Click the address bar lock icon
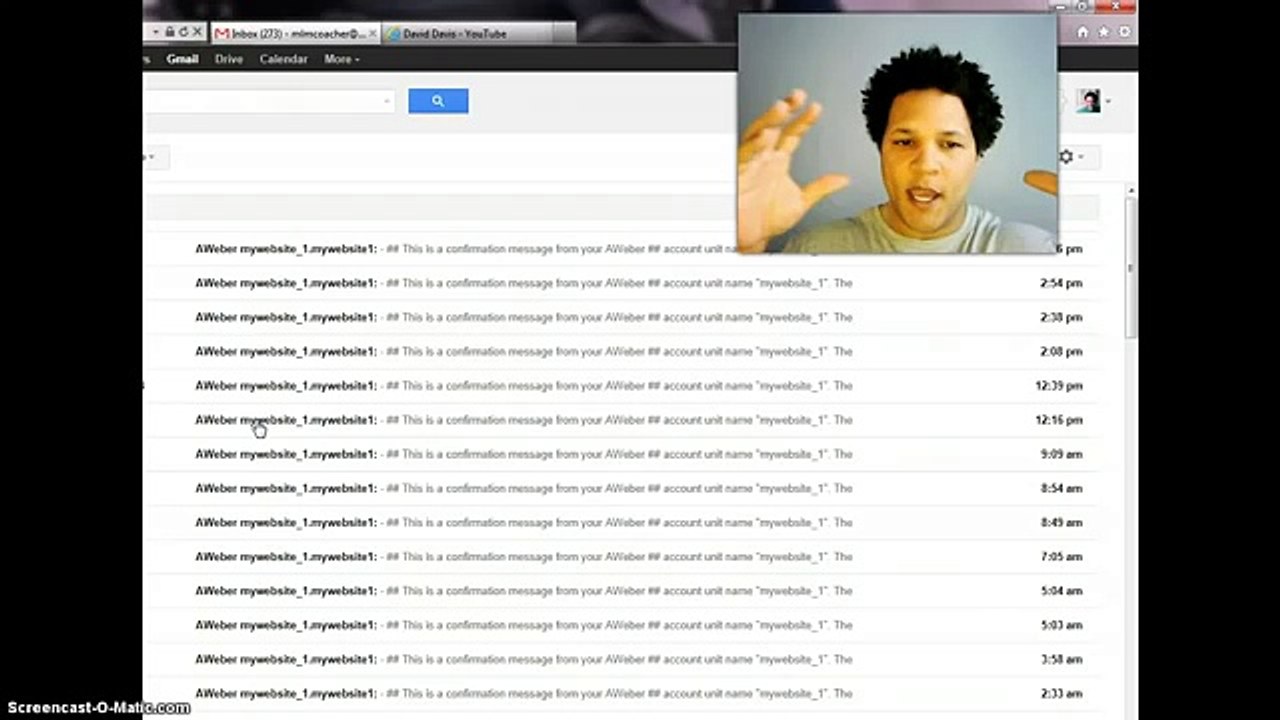Viewport: 1280px width, 720px height. pos(171,33)
